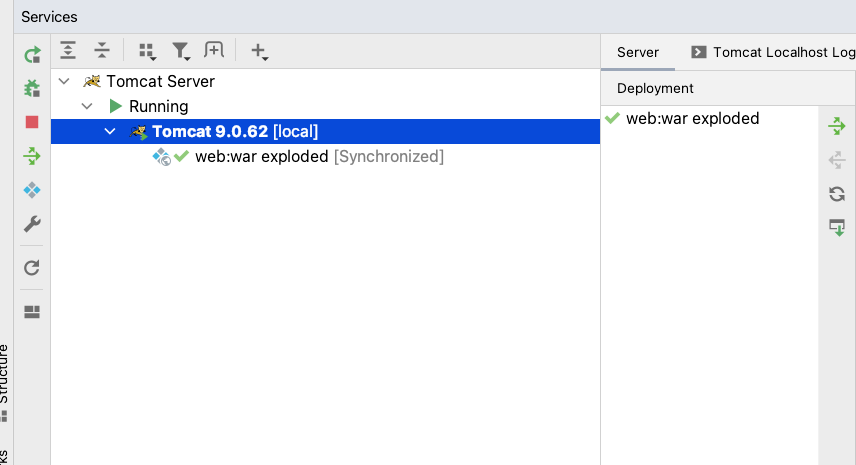Select web:war exploded in Deployment list
The height and width of the screenshot is (465, 856).
pos(710,118)
